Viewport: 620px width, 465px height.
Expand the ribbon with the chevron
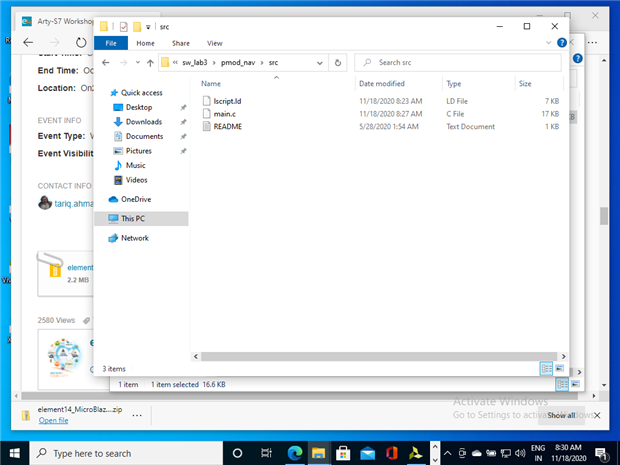(549, 43)
